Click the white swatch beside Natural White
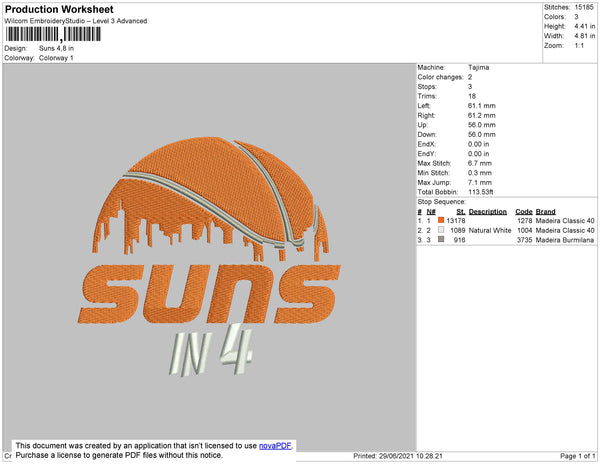 pos(441,230)
